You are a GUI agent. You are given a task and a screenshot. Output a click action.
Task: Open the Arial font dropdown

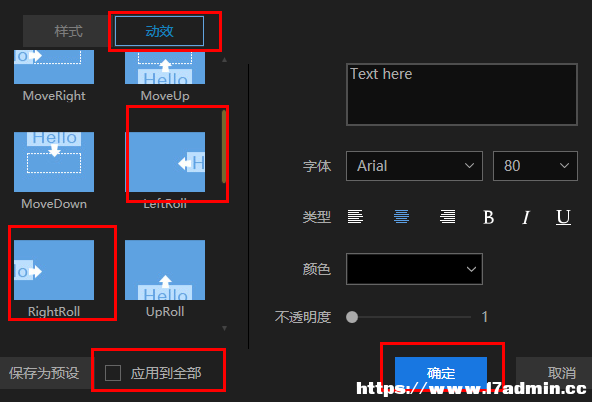[x=414, y=166]
